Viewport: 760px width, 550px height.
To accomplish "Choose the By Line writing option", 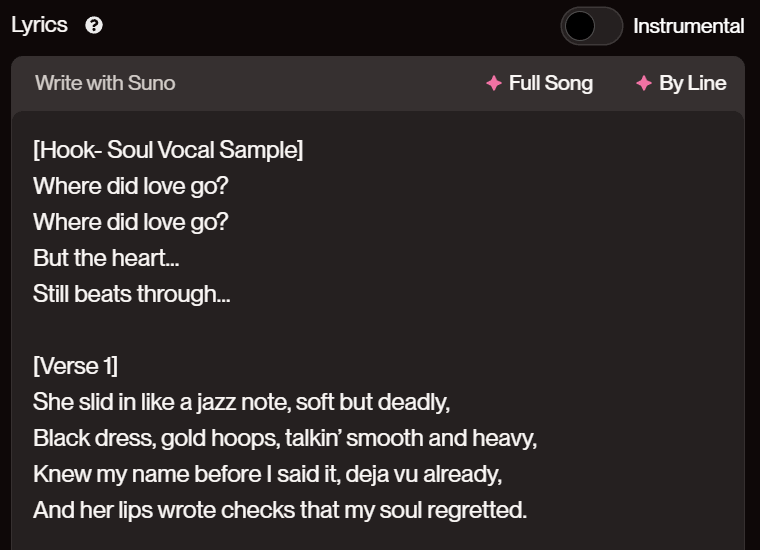I will point(692,83).
